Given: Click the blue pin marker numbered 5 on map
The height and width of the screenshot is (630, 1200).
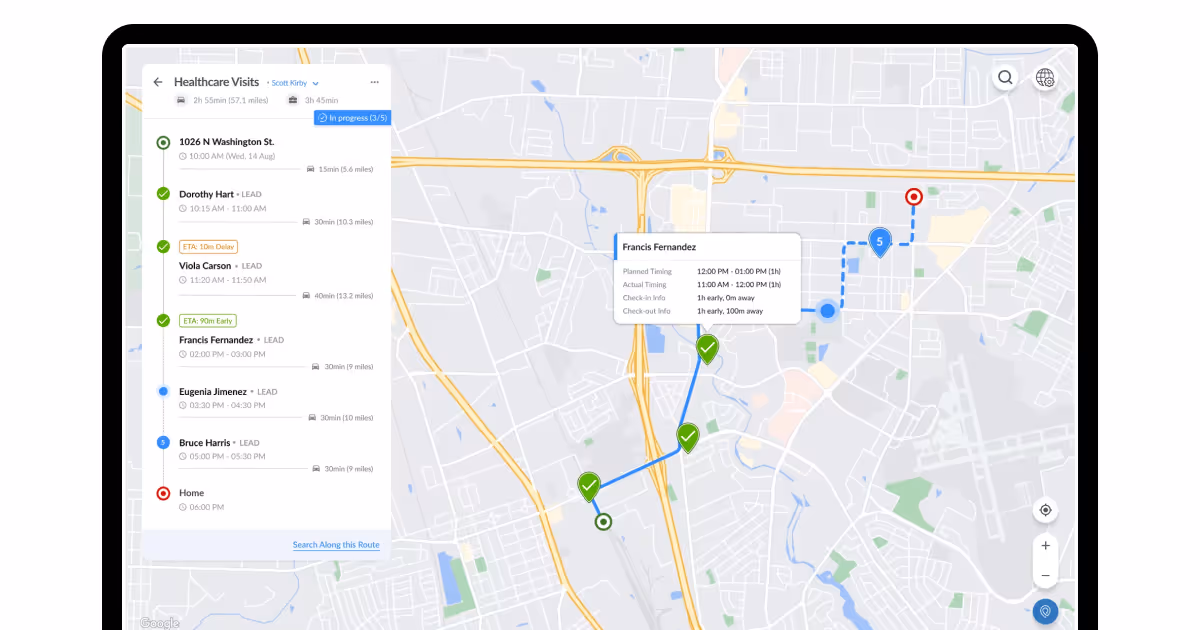Looking at the screenshot, I should (879, 242).
